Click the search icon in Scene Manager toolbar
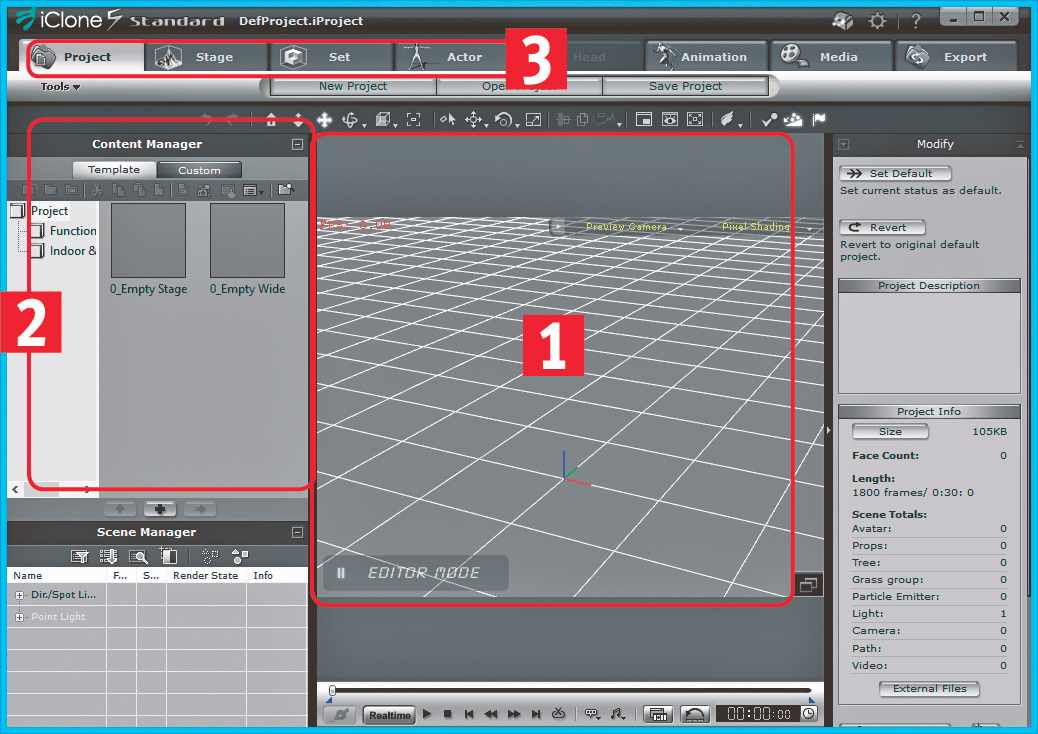The image size is (1038, 734). pos(139,556)
